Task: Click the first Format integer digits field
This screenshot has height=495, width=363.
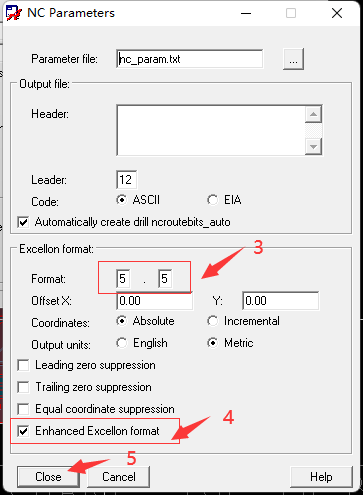Action: [123, 279]
